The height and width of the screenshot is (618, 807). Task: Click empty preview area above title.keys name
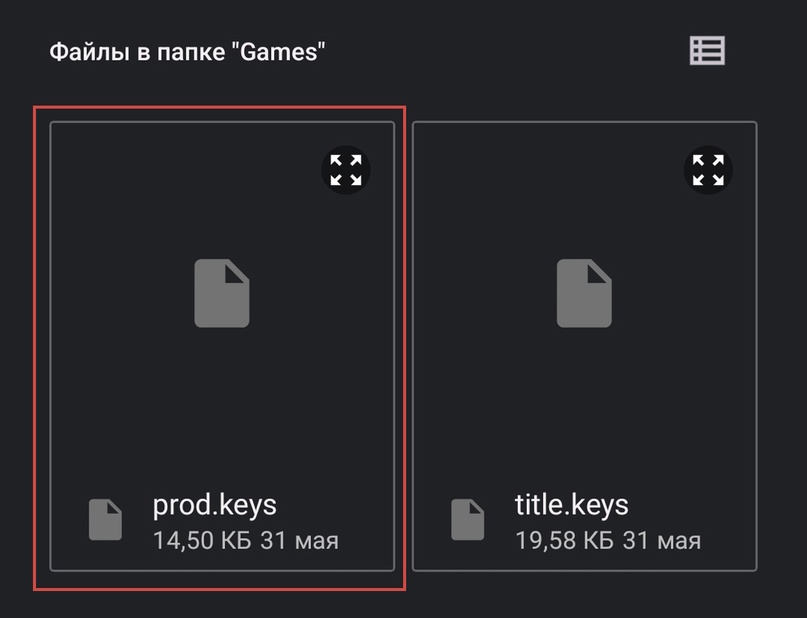pyautogui.click(x=583, y=410)
